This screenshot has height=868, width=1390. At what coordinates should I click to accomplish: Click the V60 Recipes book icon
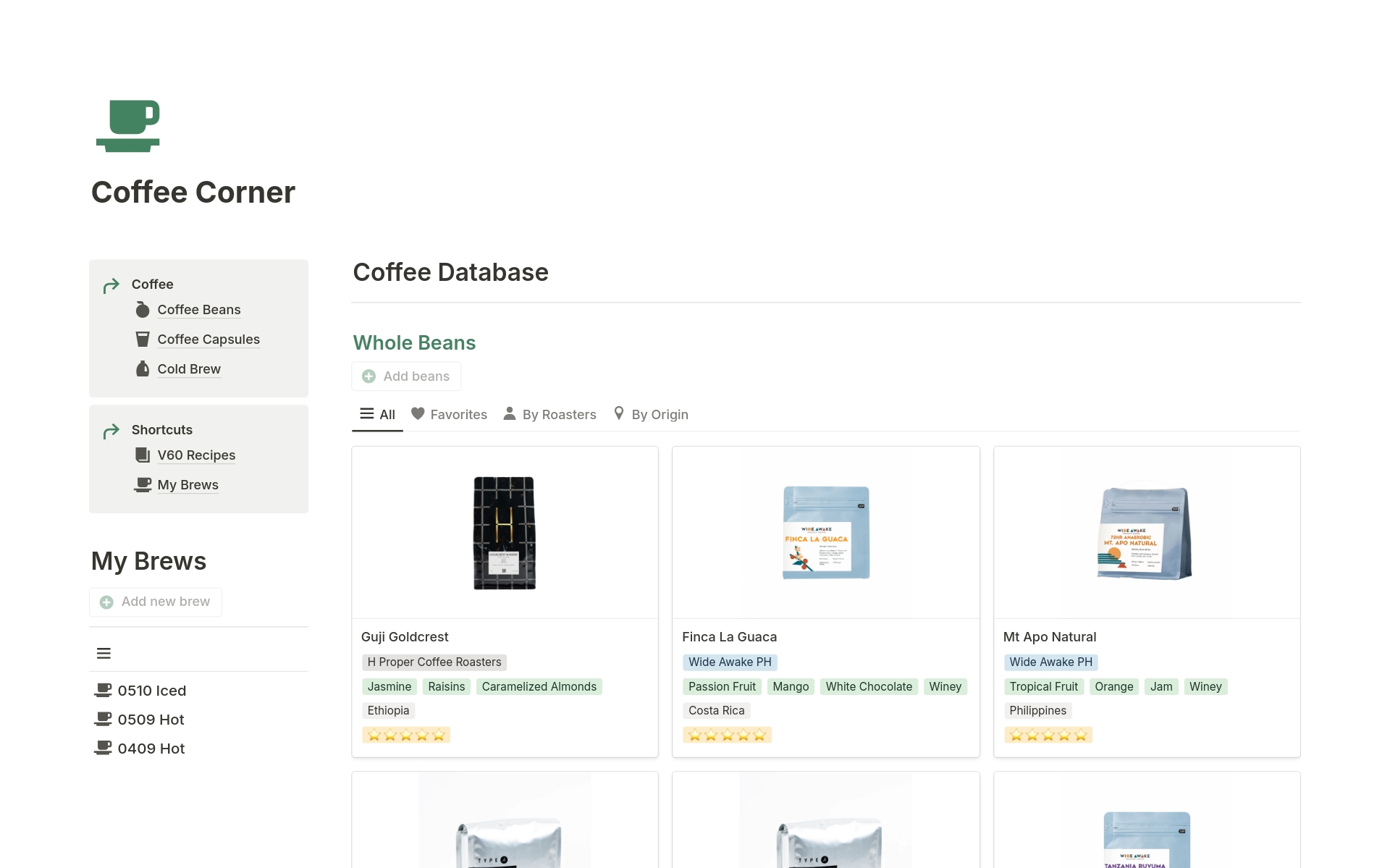[143, 455]
